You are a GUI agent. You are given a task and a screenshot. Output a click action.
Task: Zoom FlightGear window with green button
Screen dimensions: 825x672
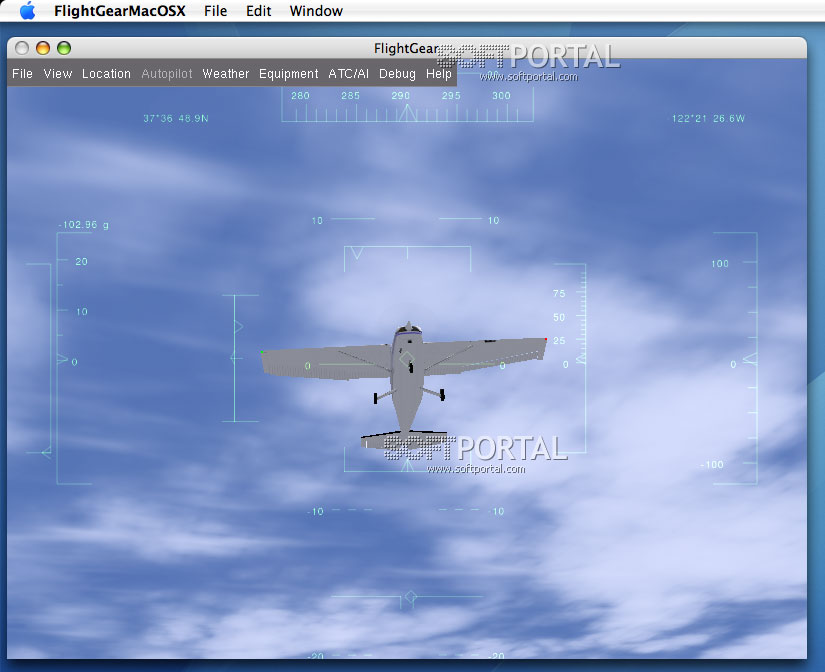coord(64,48)
